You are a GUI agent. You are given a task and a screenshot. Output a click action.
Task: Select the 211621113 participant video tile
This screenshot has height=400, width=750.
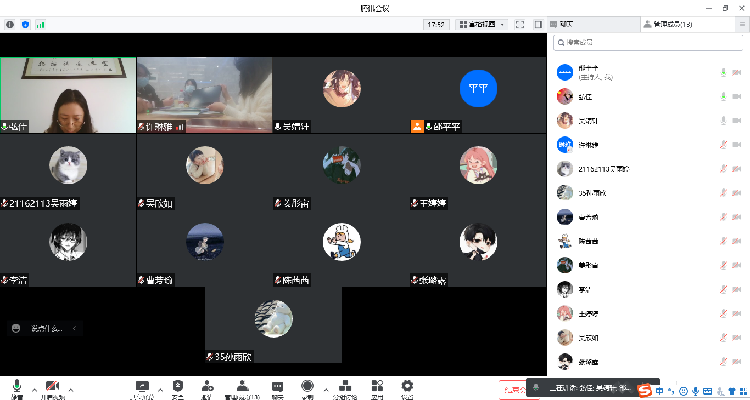click(68, 173)
